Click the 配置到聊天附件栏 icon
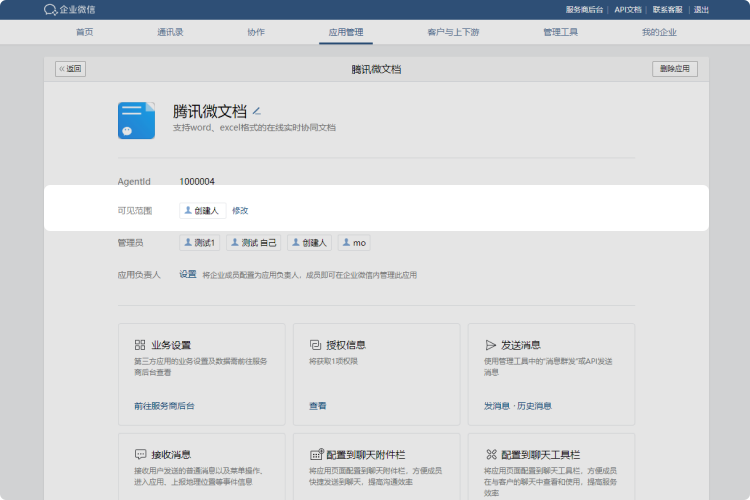This screenshot has width=750, height=500. click(317, 454)
